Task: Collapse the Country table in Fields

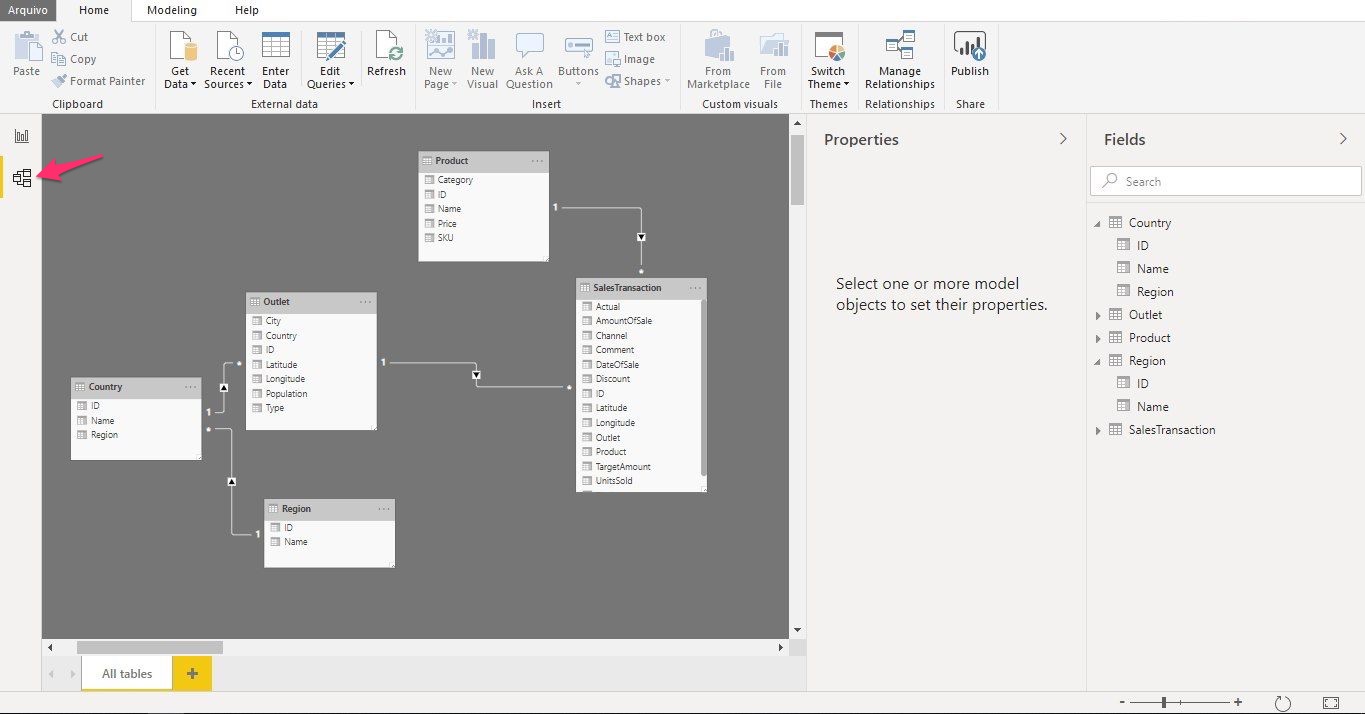Action: [x=1098, y=223]
